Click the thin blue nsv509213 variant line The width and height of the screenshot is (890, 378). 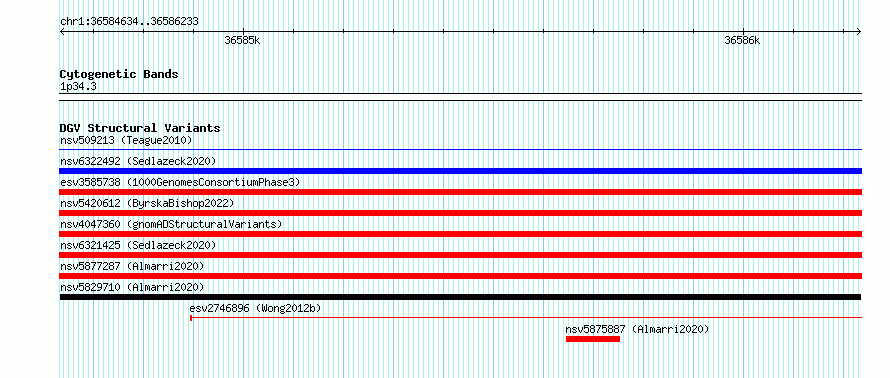coord(460,150)
